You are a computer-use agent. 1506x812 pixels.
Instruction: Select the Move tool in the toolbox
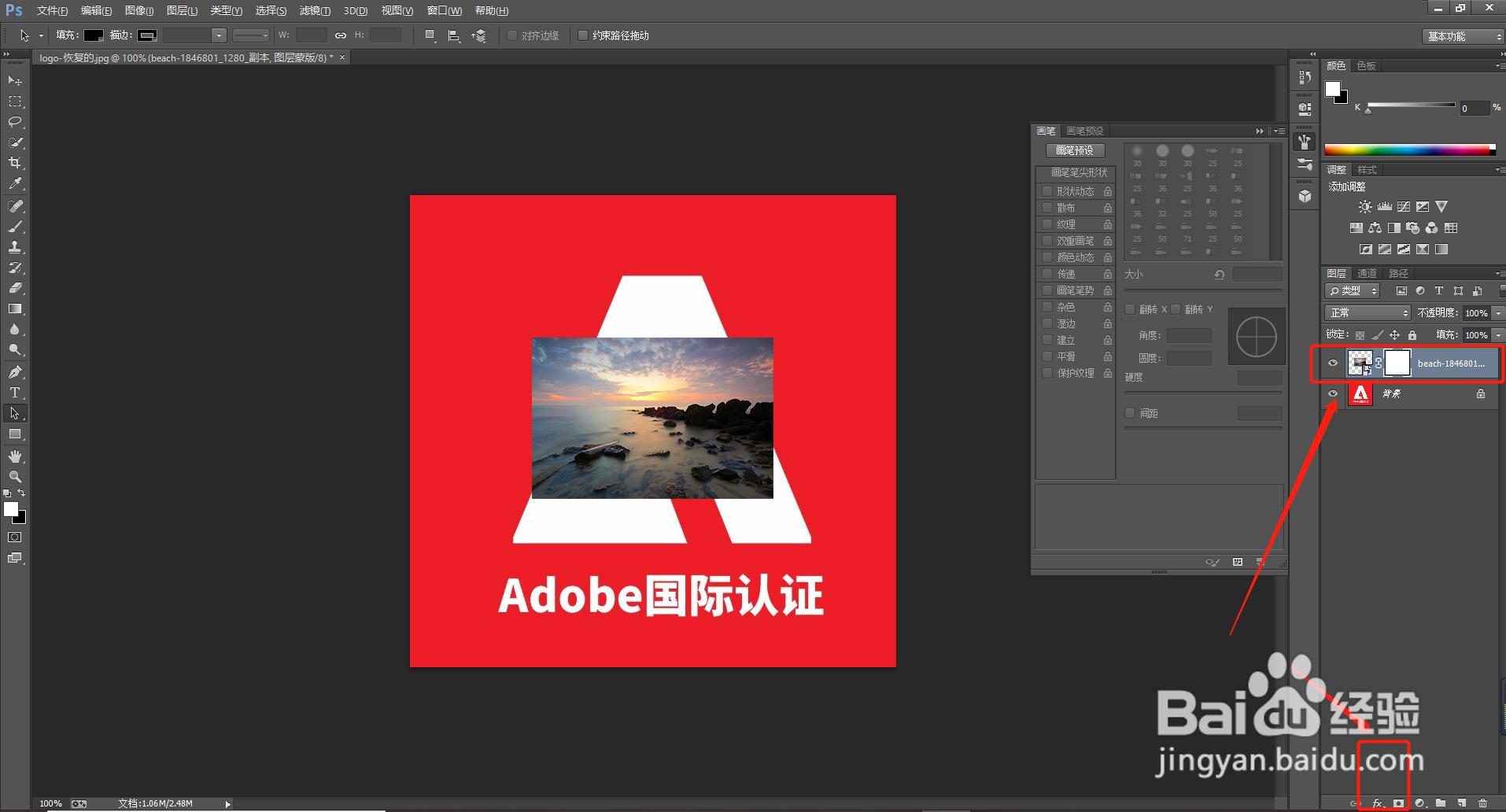(15, 80)
